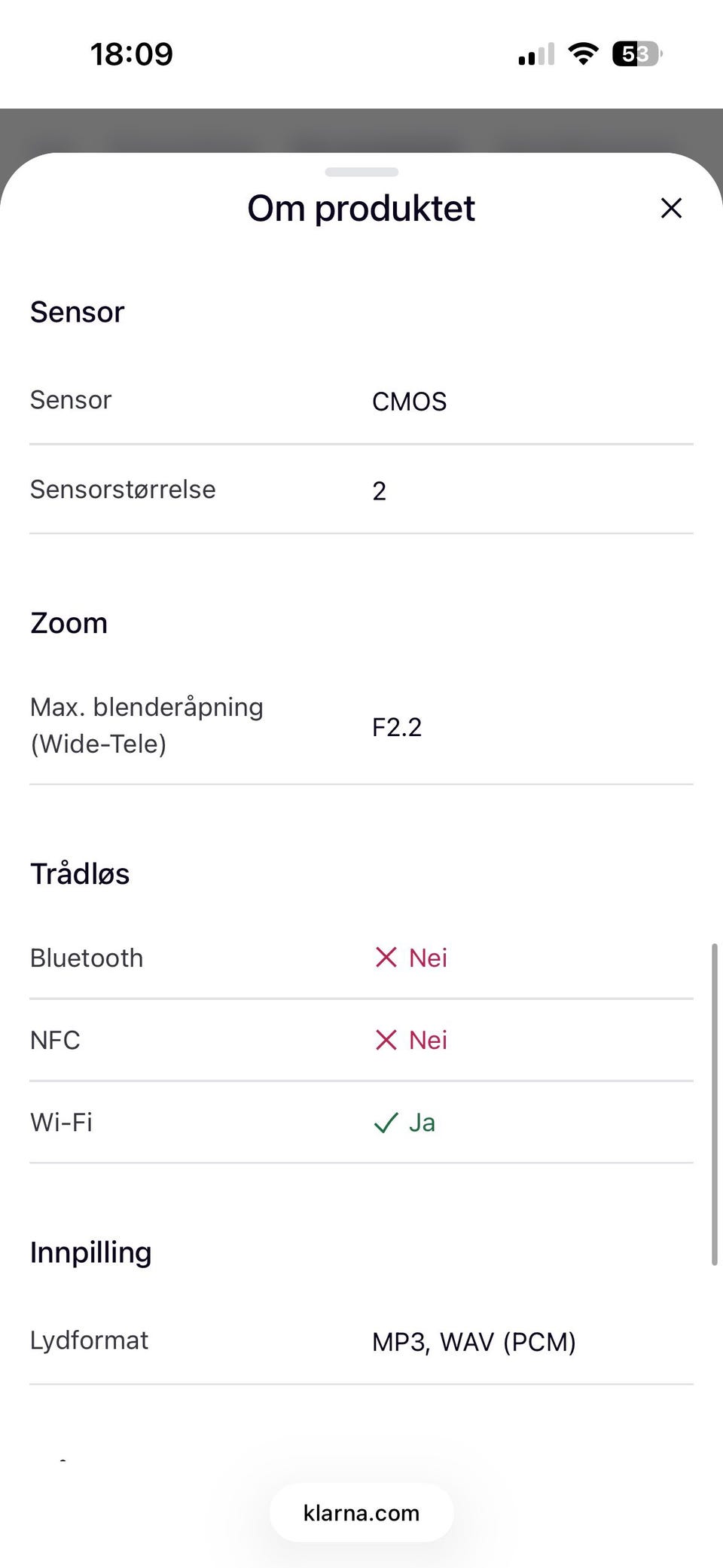Tap the green checkmark beside Wi-Fi
Screen dimensions: 723x1568
point(386,1123)
